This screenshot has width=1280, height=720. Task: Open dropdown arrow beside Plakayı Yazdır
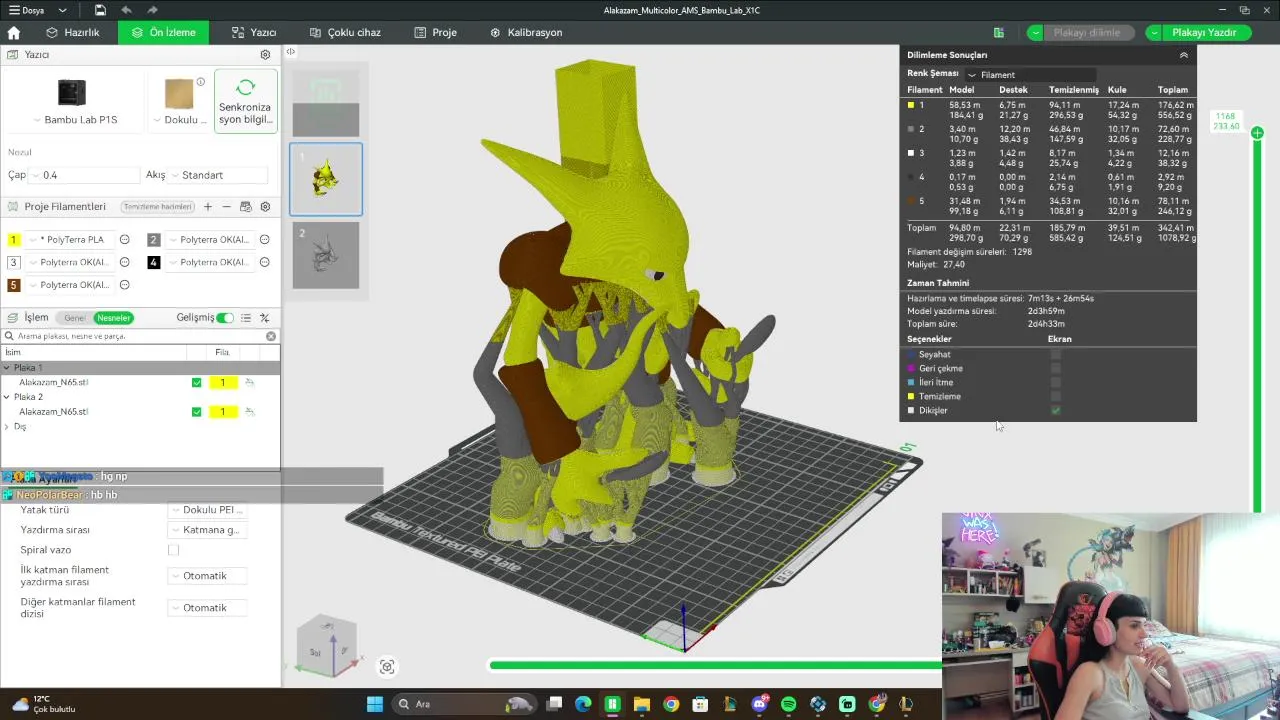click(1154, 32)
